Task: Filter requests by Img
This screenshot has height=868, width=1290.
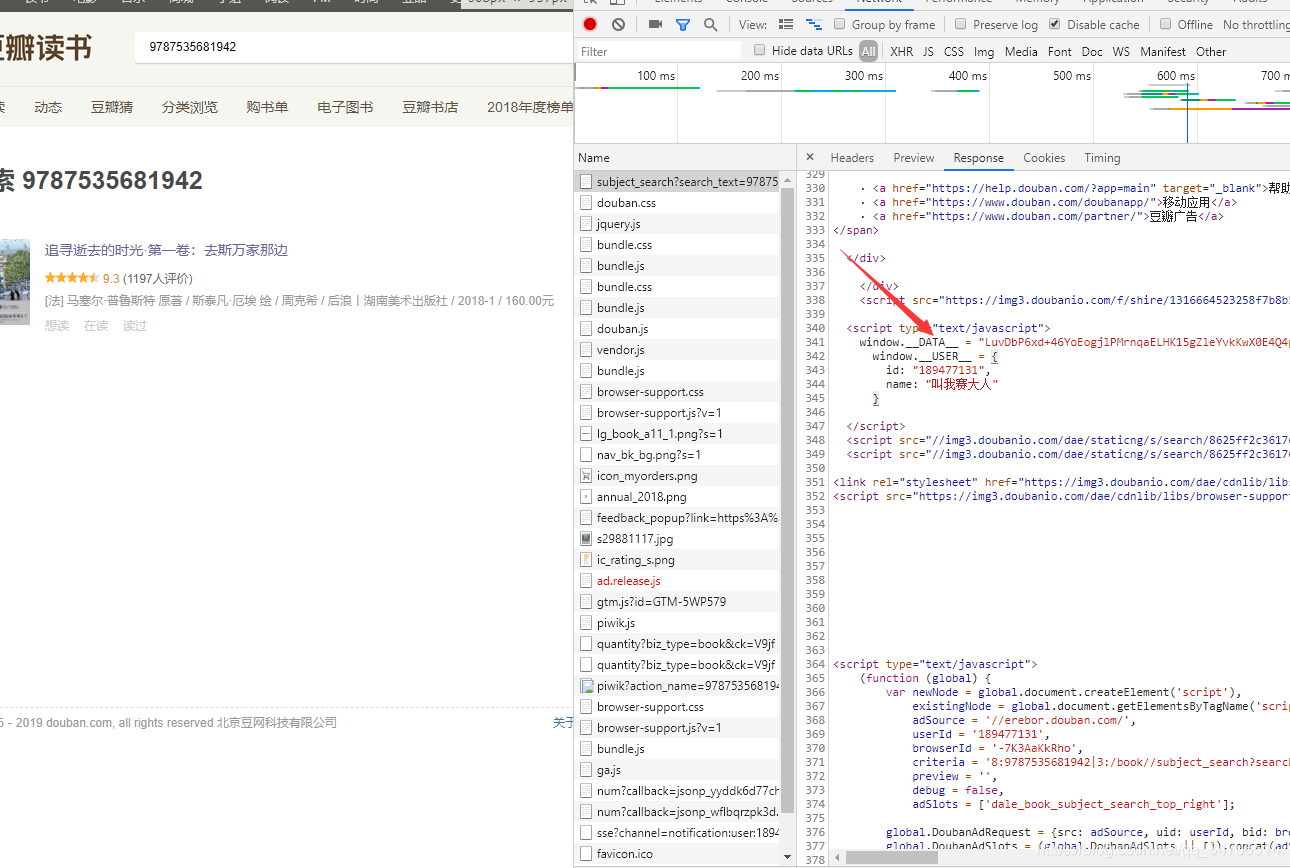Action: [x=984, y=51]
